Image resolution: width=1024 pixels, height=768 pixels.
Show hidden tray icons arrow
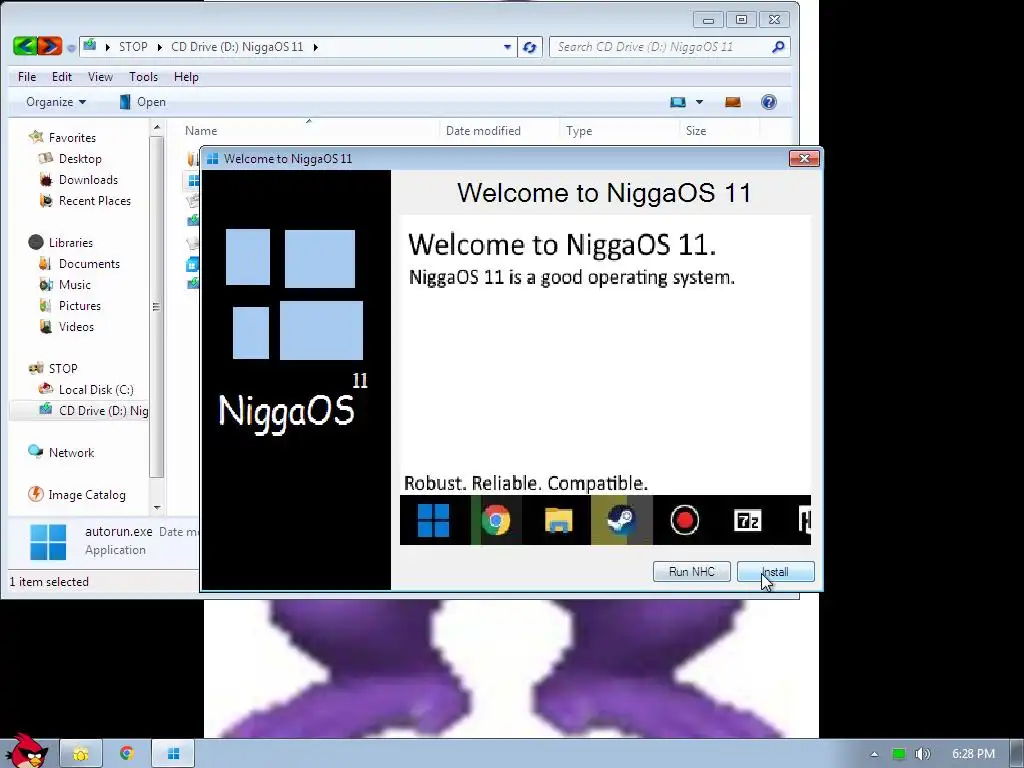[x=874, y=754]
